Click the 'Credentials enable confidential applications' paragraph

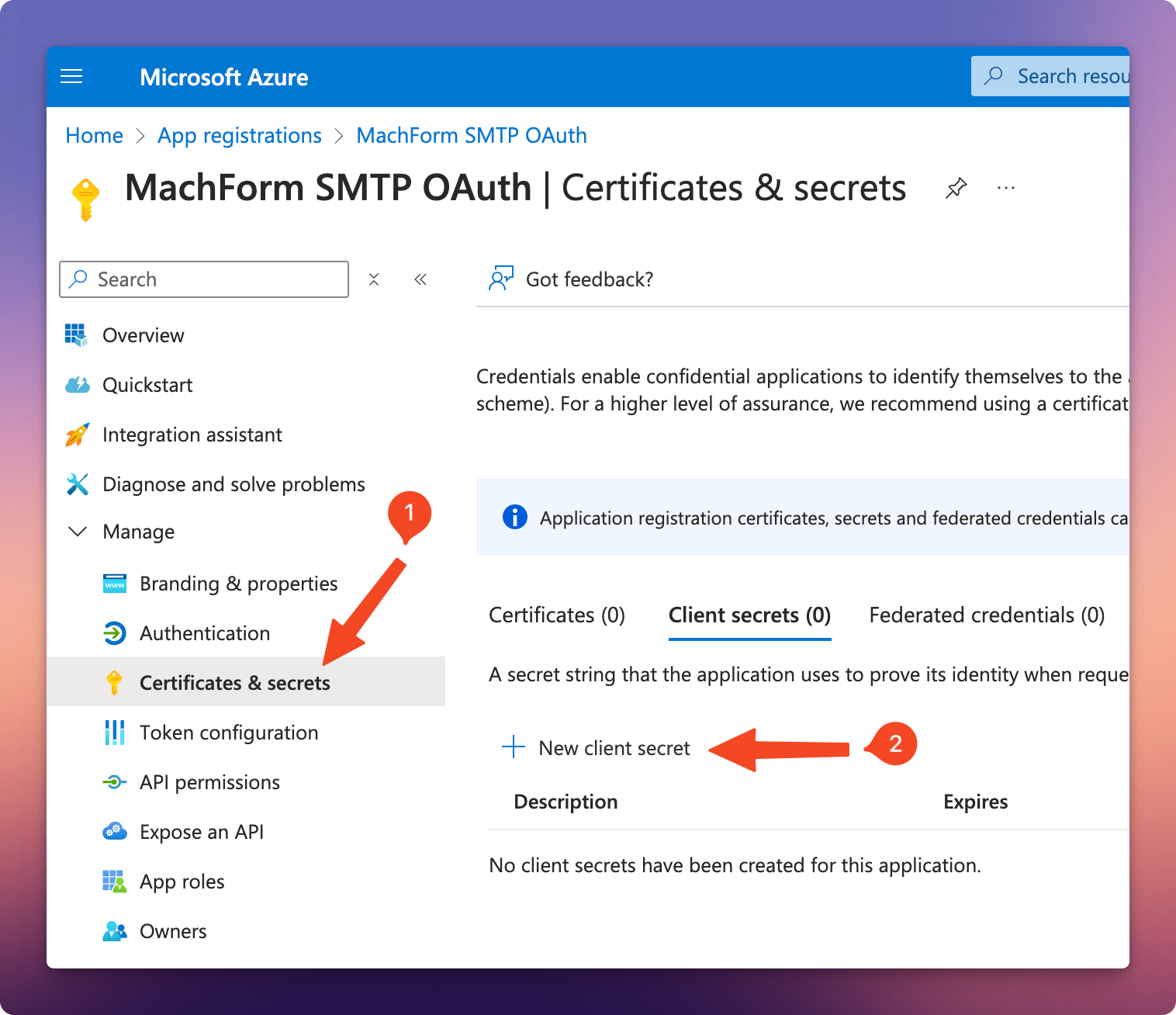click(803, 390)
